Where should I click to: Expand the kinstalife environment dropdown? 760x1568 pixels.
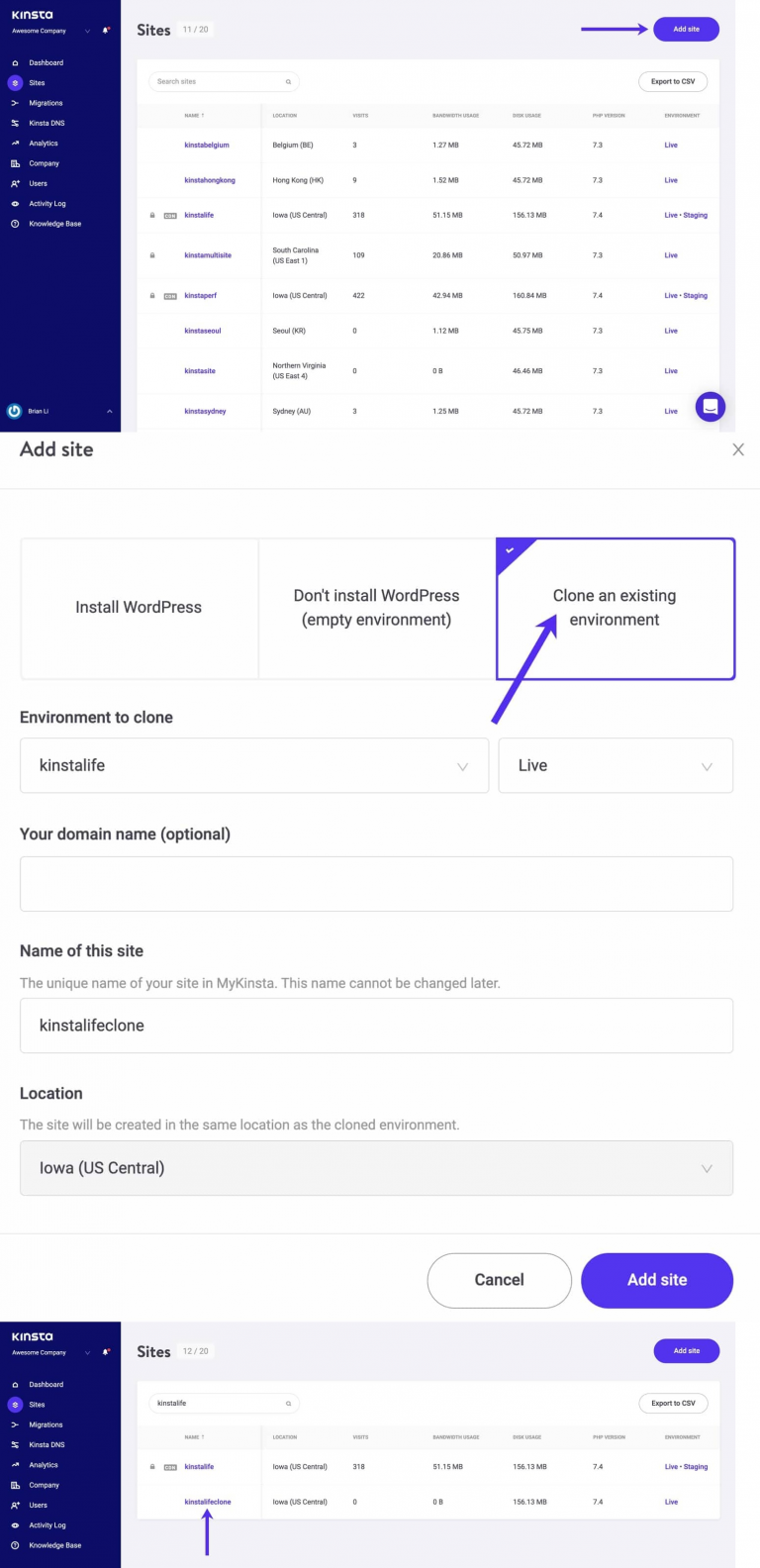[x=254, y=765]
